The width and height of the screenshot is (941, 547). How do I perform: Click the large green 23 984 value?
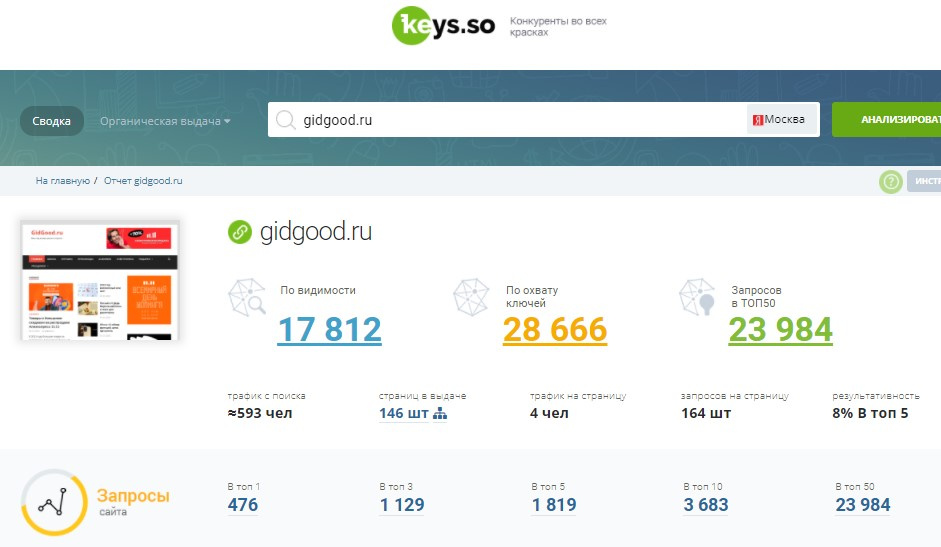(781, 330)
